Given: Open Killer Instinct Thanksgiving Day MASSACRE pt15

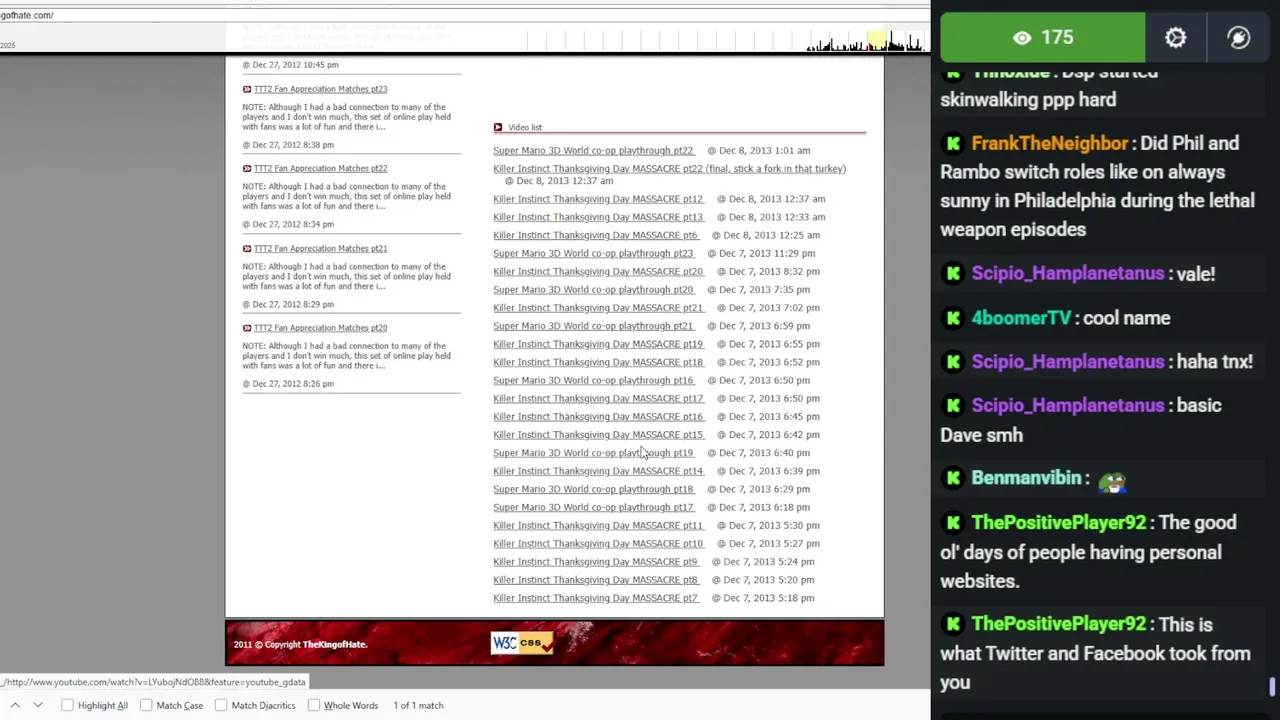Looking at the screenshot, I should tap(598, 435).
